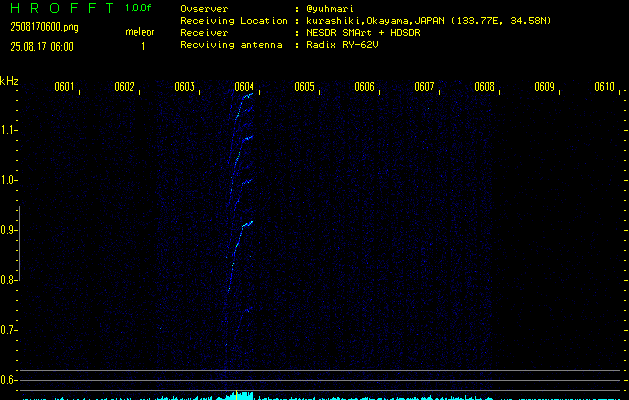Click the 'Receiver' field label
The width and height of the screenshot is (629, 400).
[x=204, y=33]
